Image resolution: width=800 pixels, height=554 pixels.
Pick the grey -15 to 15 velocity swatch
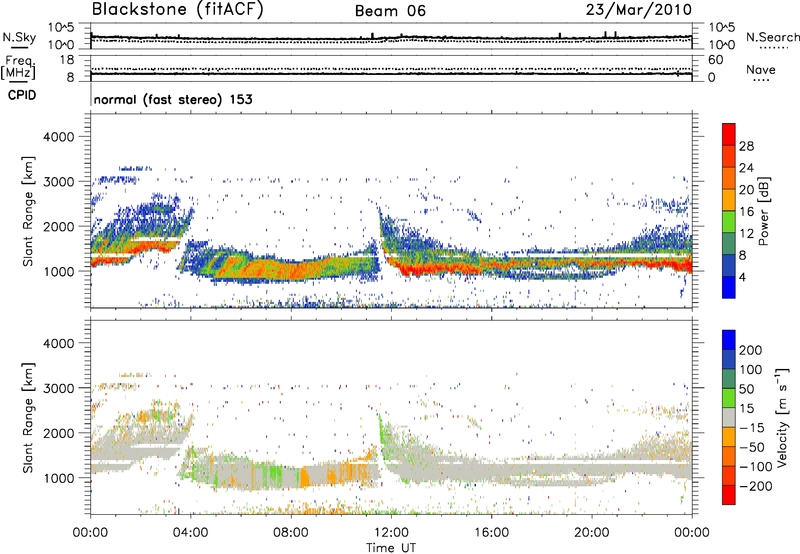pos(729,418)
